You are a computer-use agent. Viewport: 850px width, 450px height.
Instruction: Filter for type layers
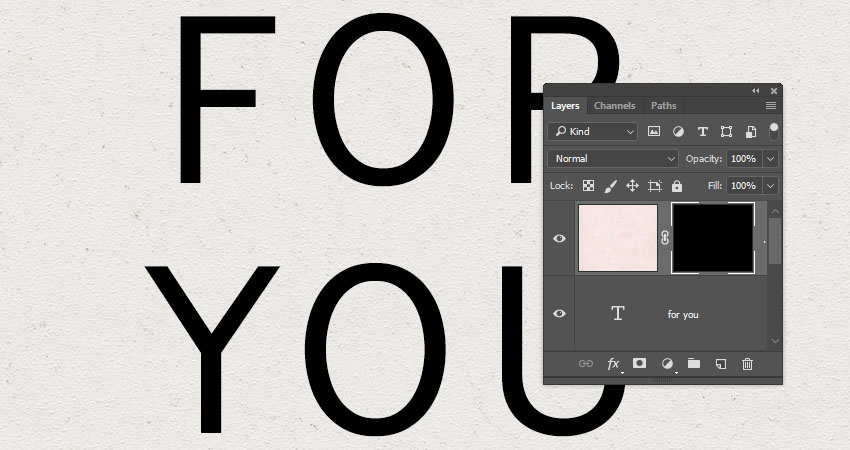703,131
